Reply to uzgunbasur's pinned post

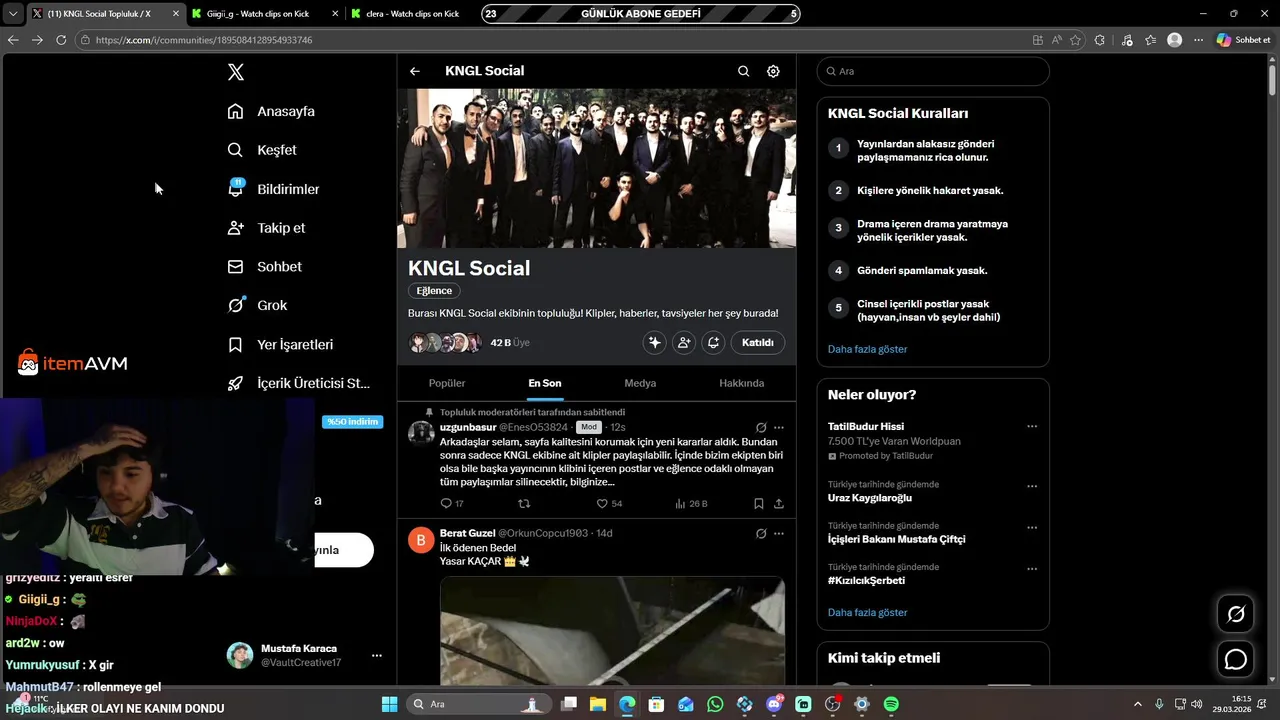452,504
